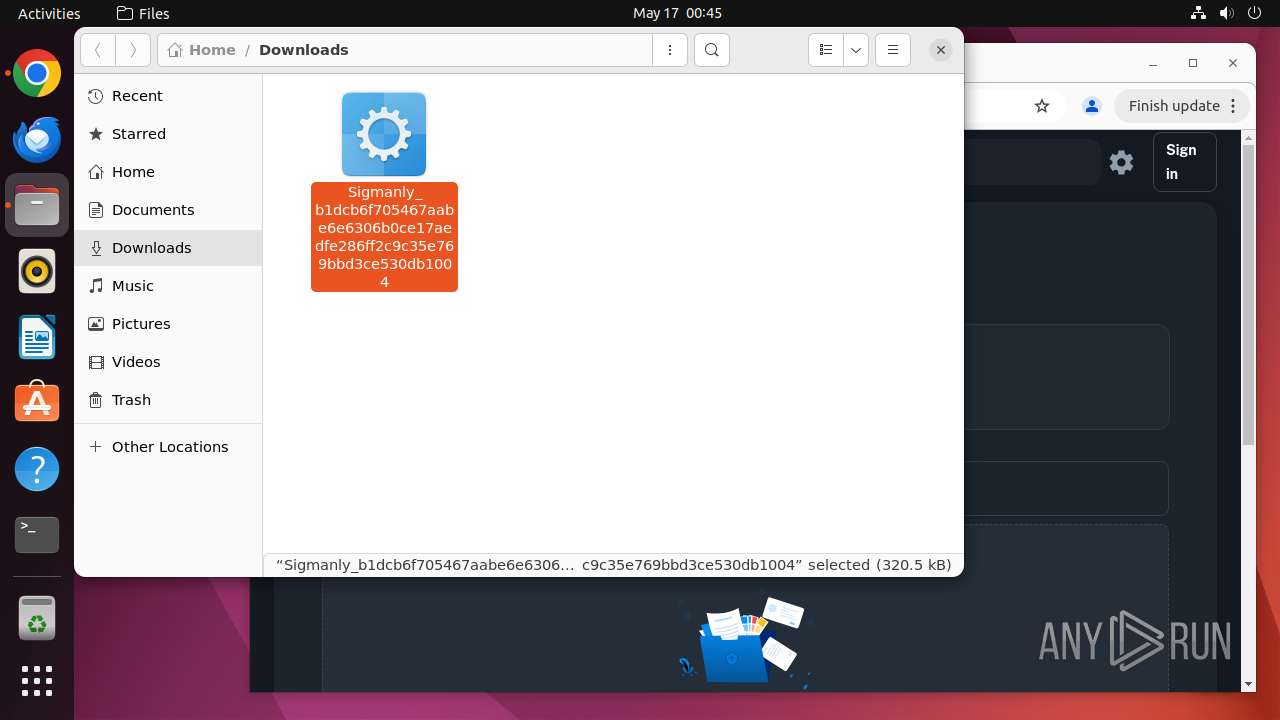Open Ubuntu Software from the dock
Image resolution: width=1280 pixels, height=720 pixels.
pyautogui.click(x=37, y=403)
